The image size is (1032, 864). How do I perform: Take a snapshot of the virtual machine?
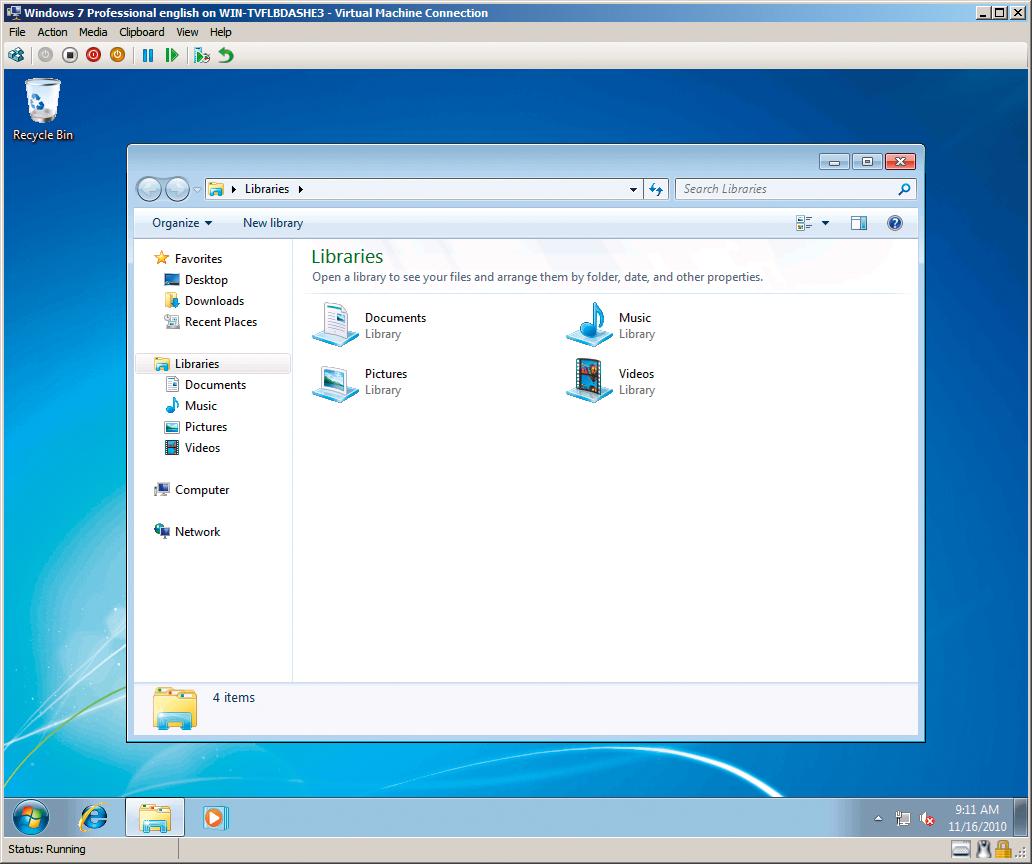[201, 55]
